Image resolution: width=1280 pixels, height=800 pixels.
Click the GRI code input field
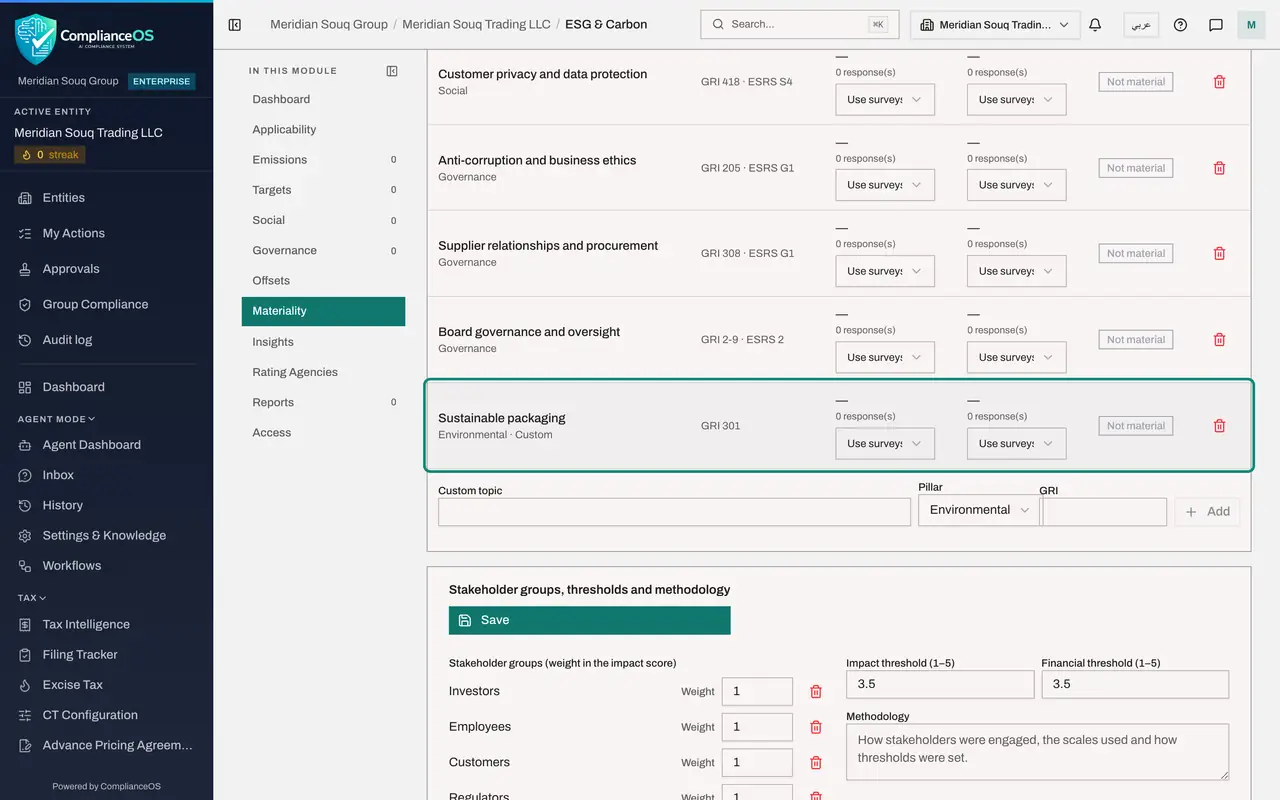pyautogui.click(x=1104, y=512)
